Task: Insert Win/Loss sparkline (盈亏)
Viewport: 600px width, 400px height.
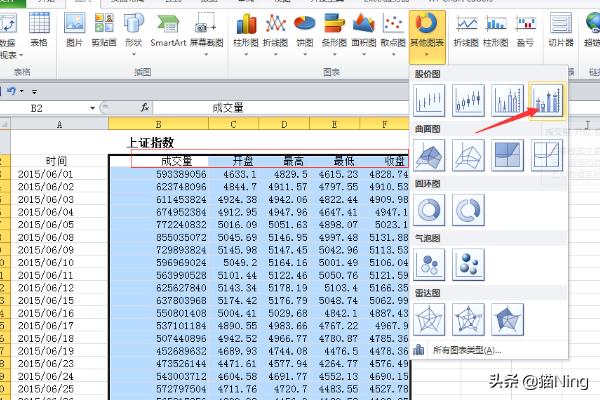Action: (x=525, y=30)
